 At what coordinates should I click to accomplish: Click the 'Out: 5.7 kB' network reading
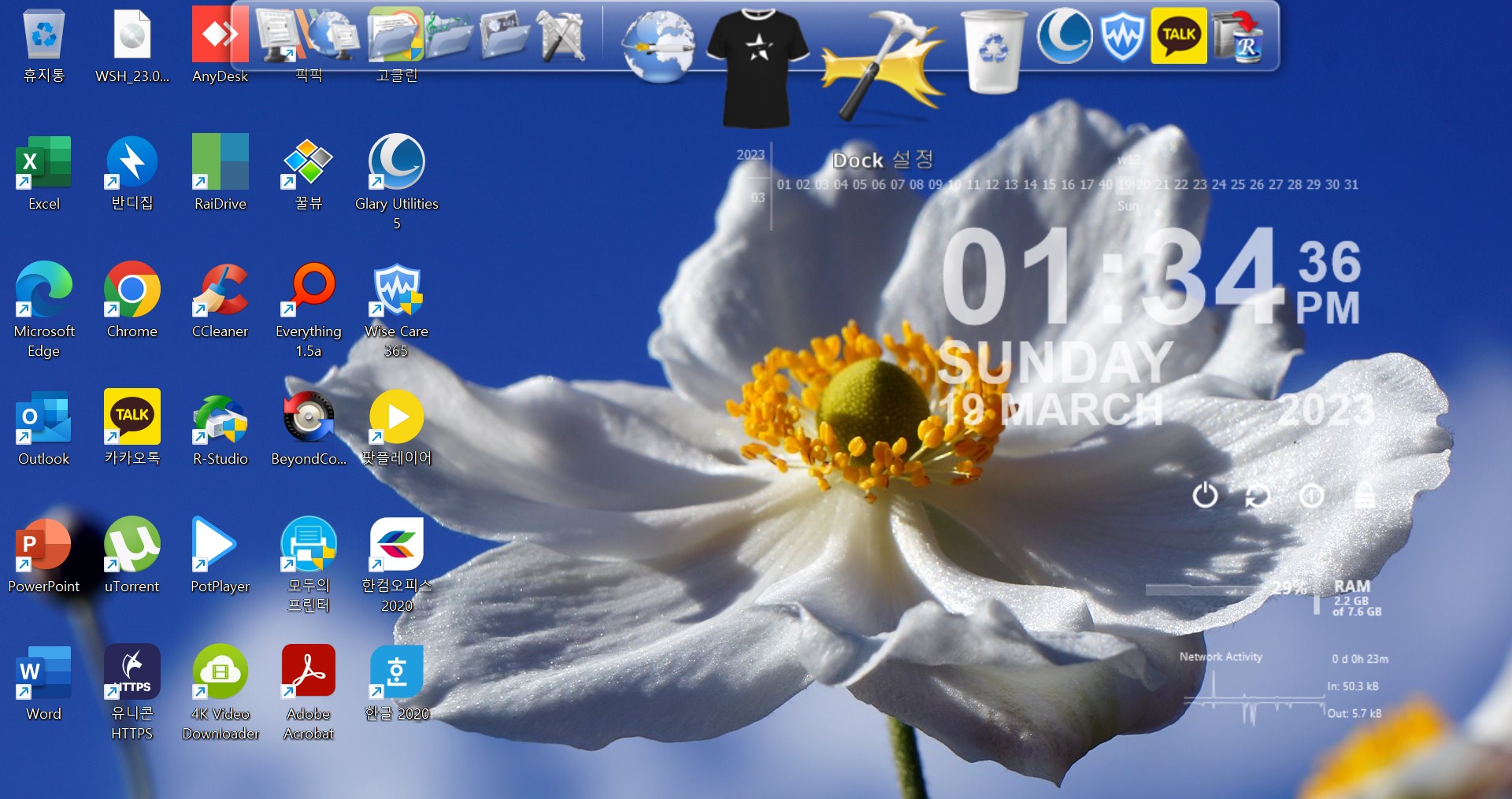[1354, 714]
